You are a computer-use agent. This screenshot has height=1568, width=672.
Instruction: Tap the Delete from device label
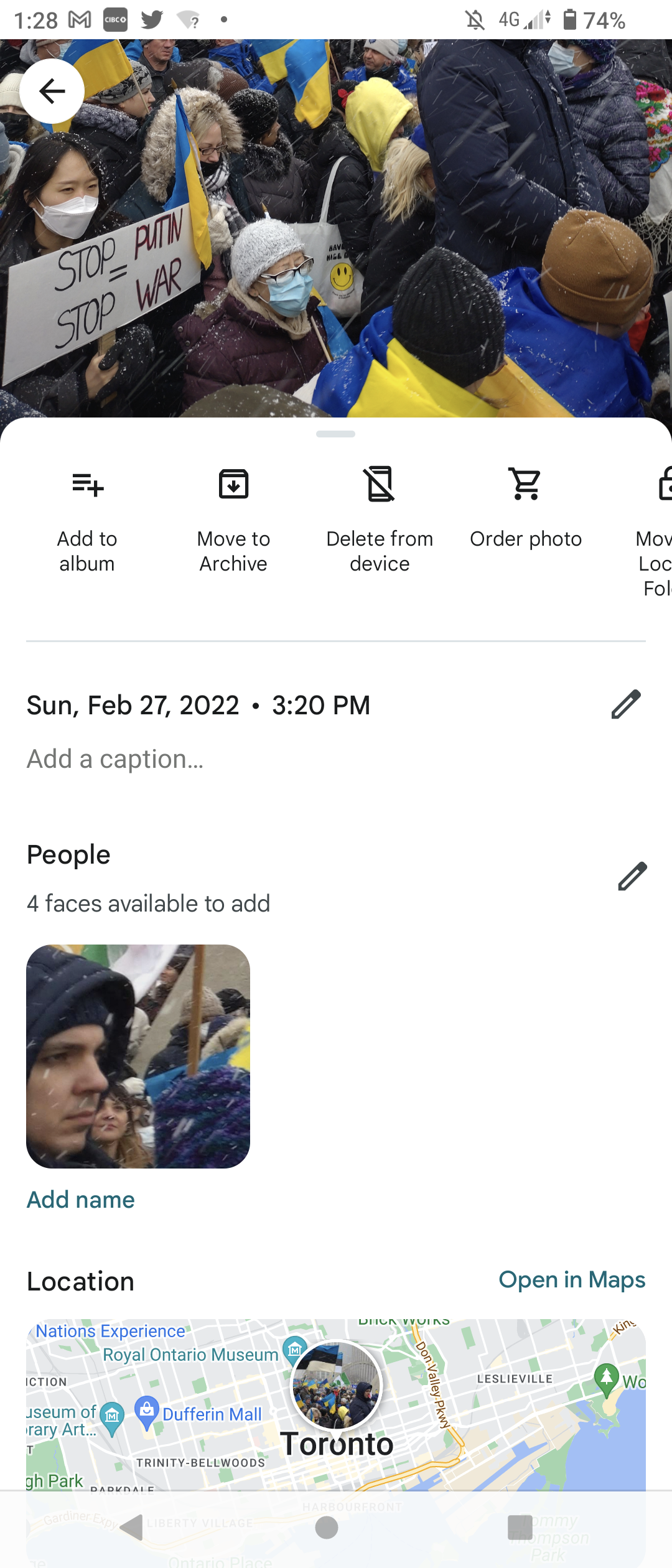380,551
